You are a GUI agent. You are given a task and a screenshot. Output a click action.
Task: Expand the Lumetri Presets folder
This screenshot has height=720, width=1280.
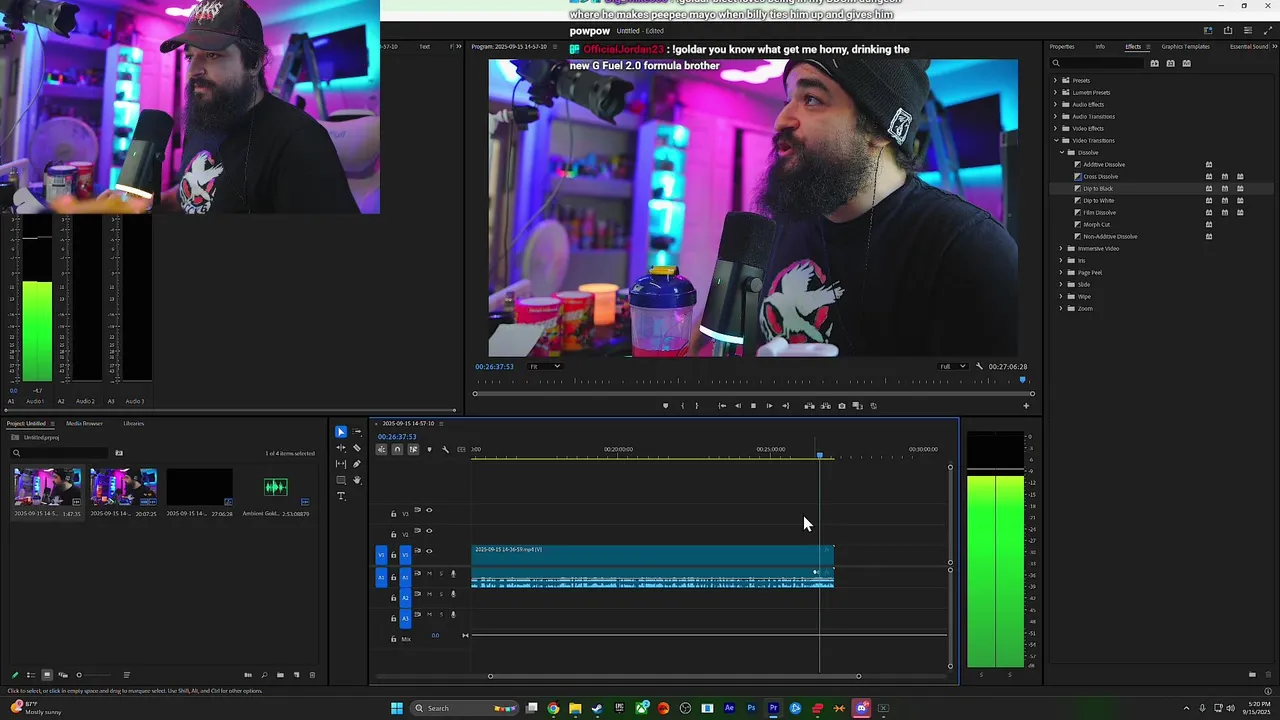click(1055, 92)
